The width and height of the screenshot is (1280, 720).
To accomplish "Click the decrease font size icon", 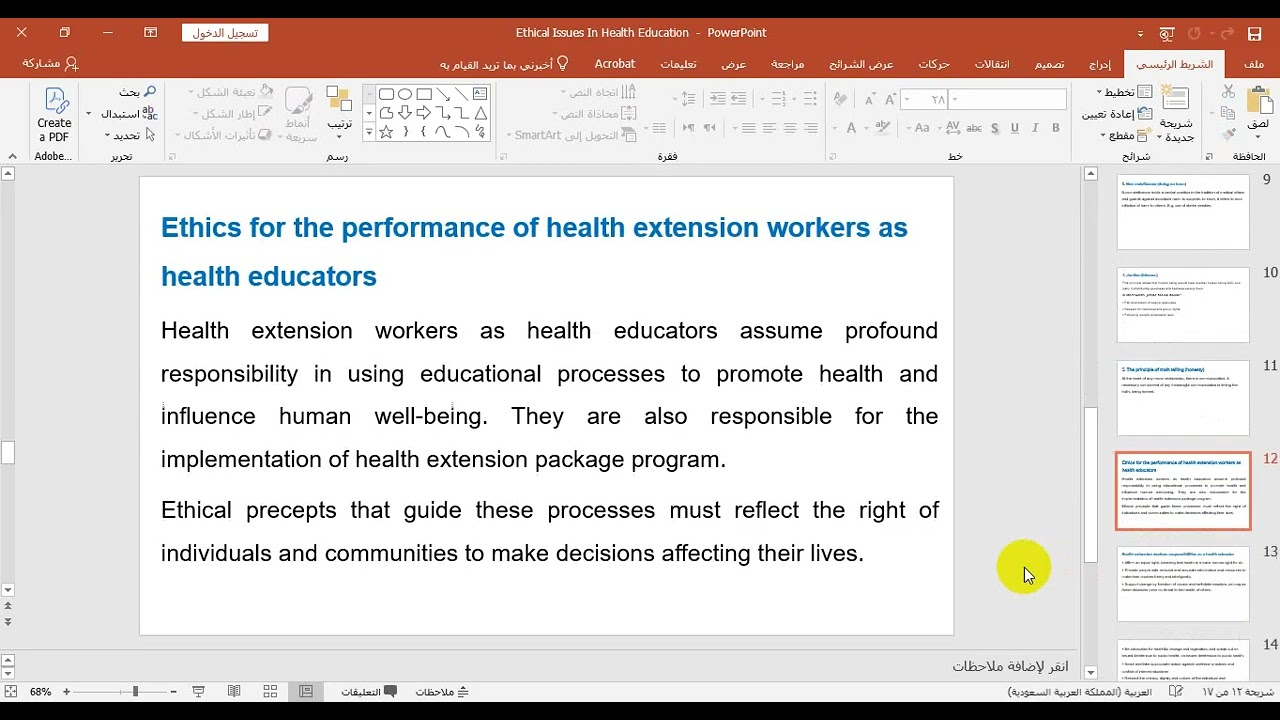I will tap(870, 100).
